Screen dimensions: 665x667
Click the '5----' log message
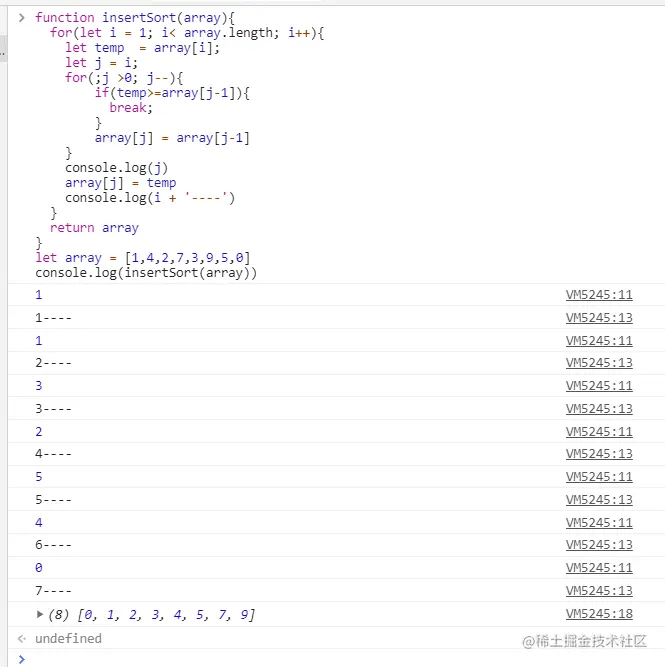pos(53,500)
